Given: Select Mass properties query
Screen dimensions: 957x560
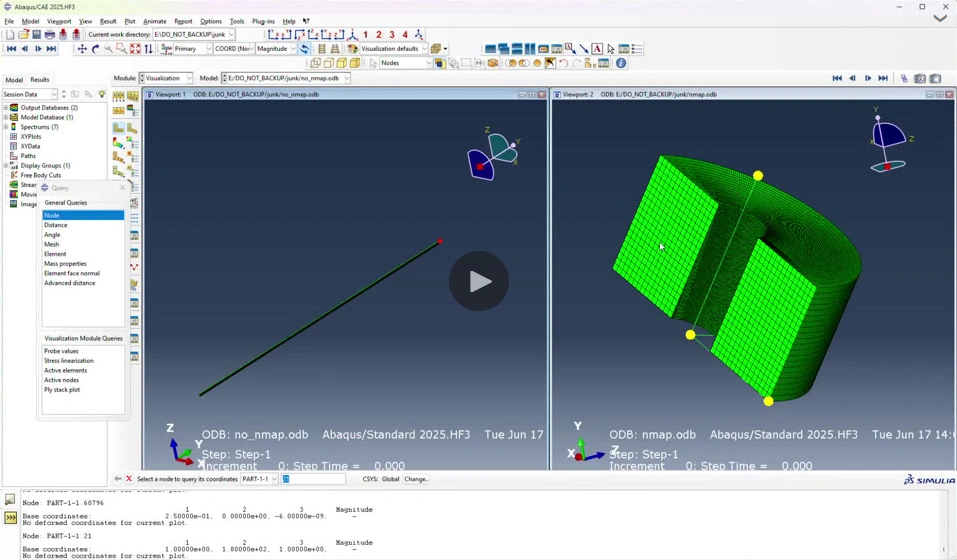Looking at the screenshot, I should [x=83, y=264].
